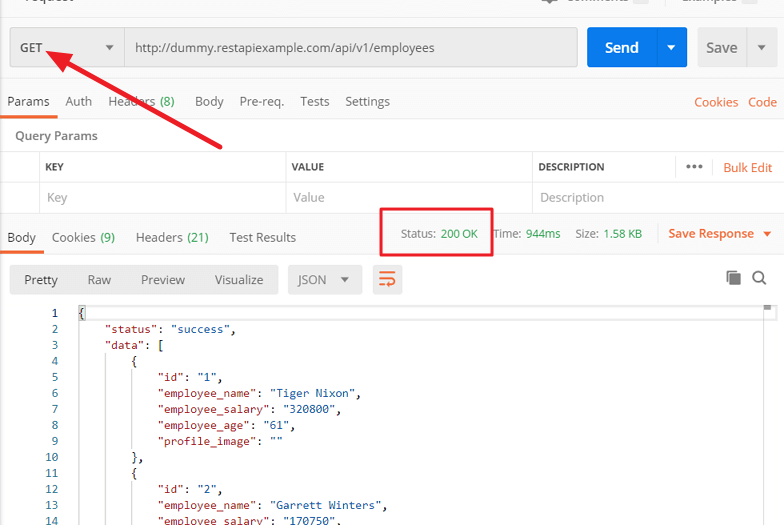This screenshot has width=784, height=525.
Task: Open the Code link
Action: coord(762,102)
